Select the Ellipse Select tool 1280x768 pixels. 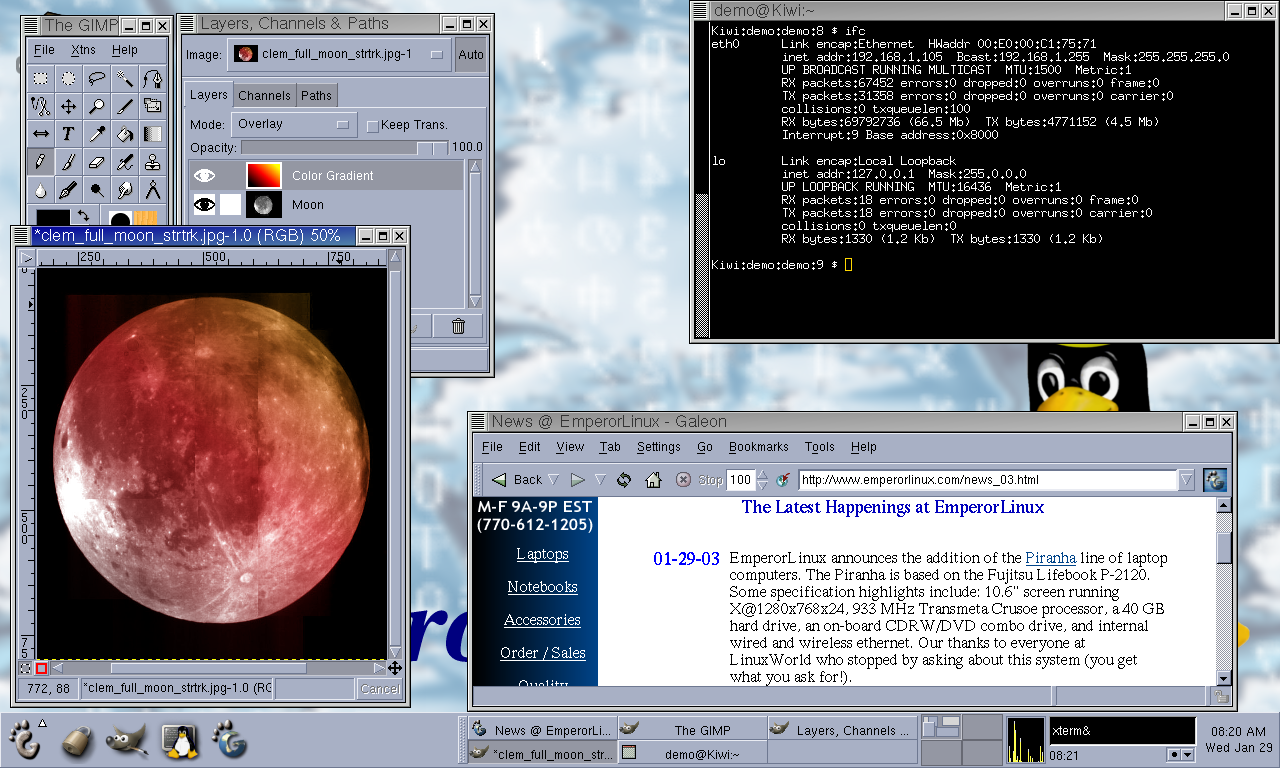click(68, 77)
